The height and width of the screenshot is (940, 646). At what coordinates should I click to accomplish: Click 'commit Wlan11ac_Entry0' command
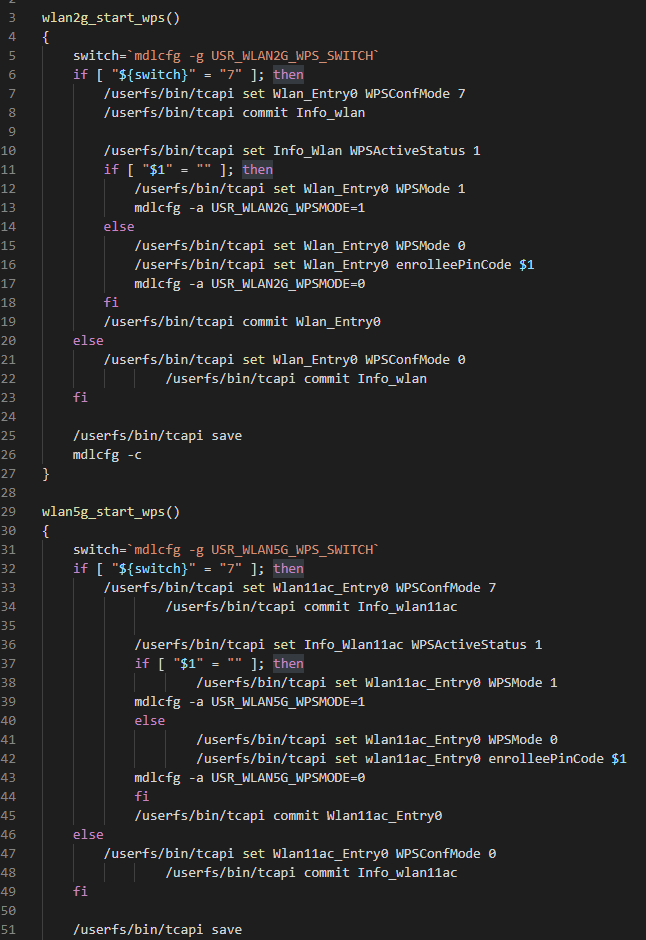click(x=357, y=815)
